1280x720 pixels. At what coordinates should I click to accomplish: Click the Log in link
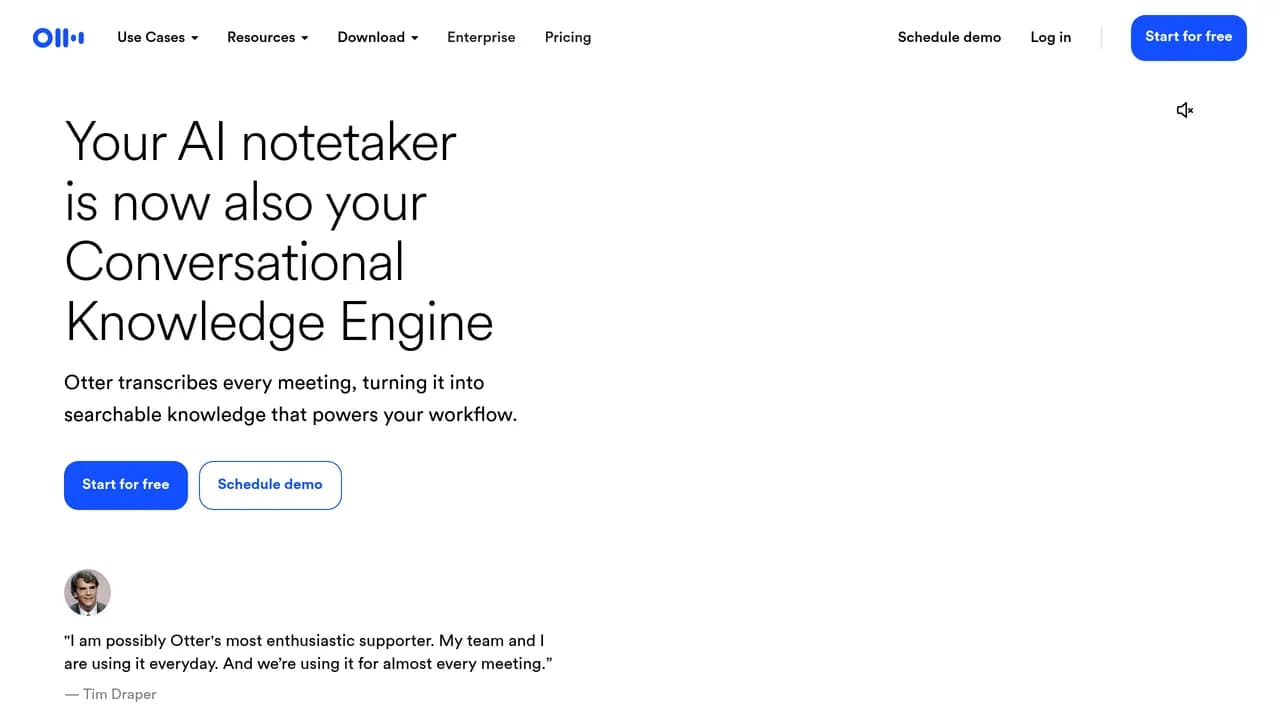pos(1051,37)
